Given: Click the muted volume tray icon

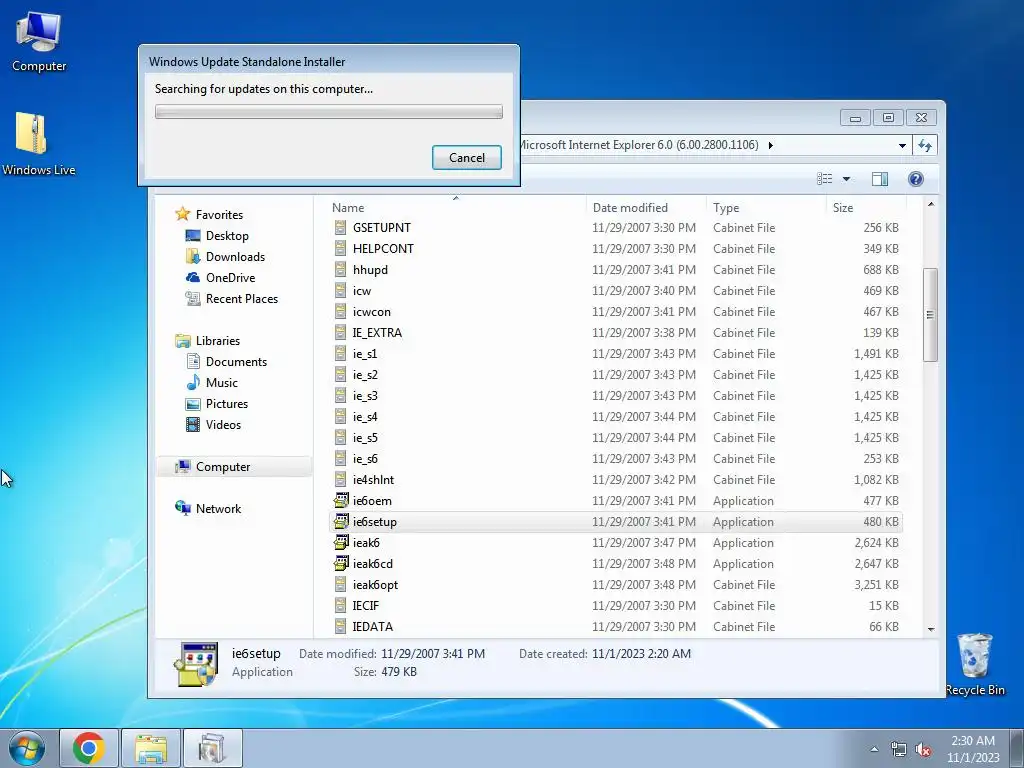Looking at the screenshot, I should (x=923, y=749).
